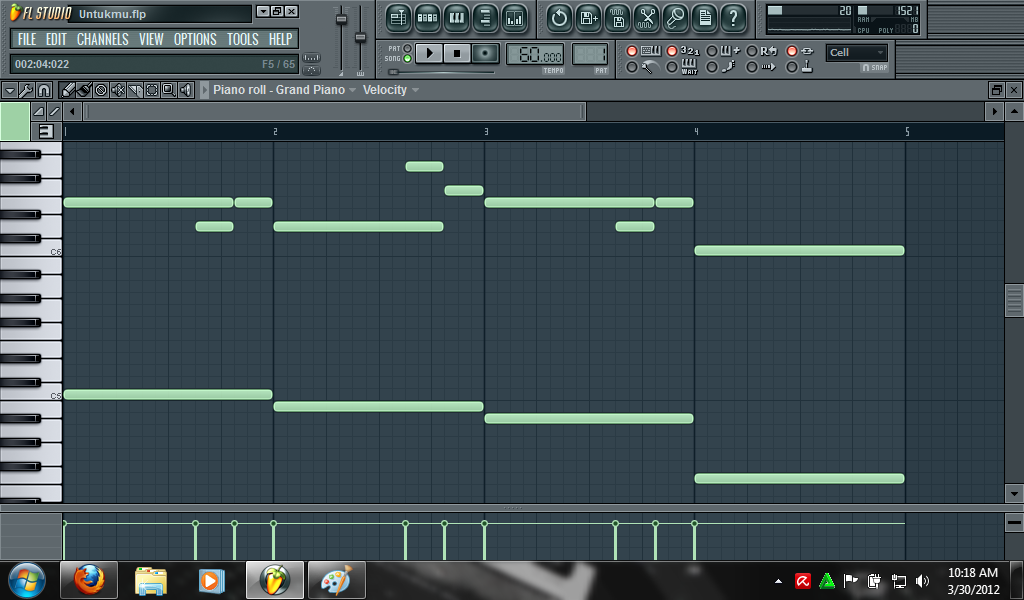Click piano roll vertical scroll down arrow

(1014, 493)
